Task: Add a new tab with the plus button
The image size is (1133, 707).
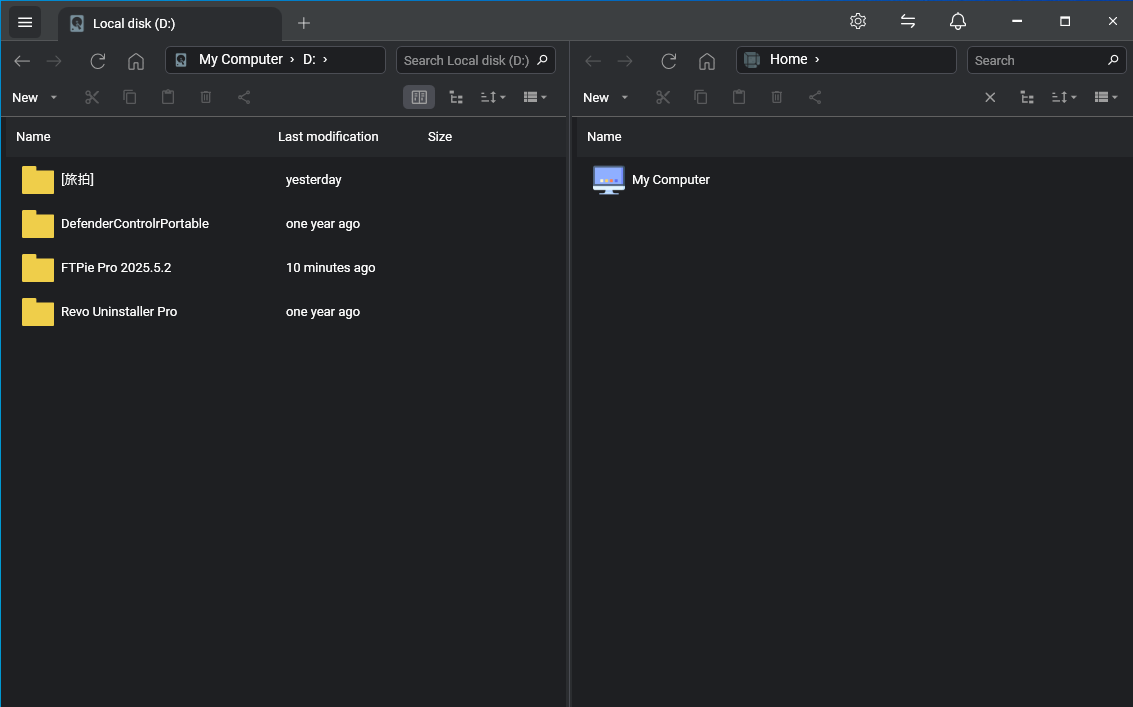Action: pyautogui.click(x=304, y=23)
